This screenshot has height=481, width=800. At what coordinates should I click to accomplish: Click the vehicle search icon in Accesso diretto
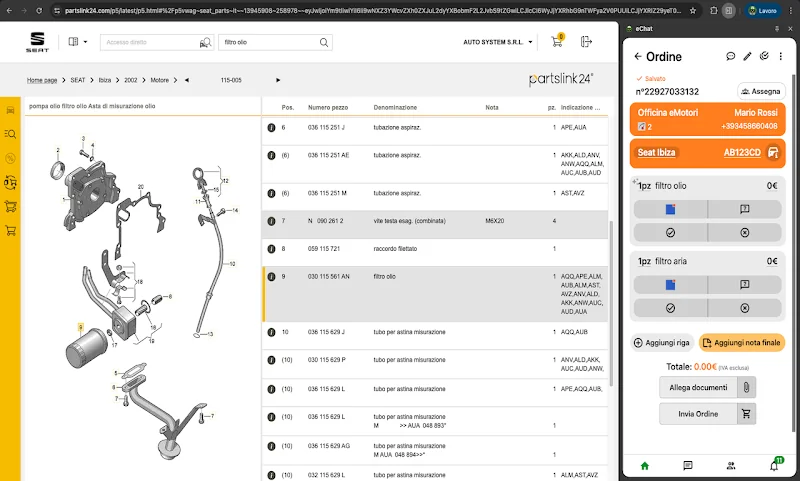205,43
